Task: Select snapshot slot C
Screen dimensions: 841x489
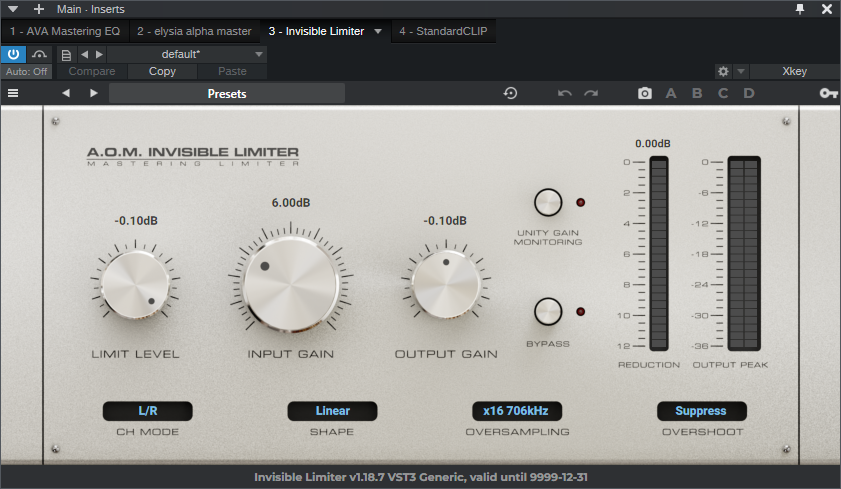Action: 723,93
